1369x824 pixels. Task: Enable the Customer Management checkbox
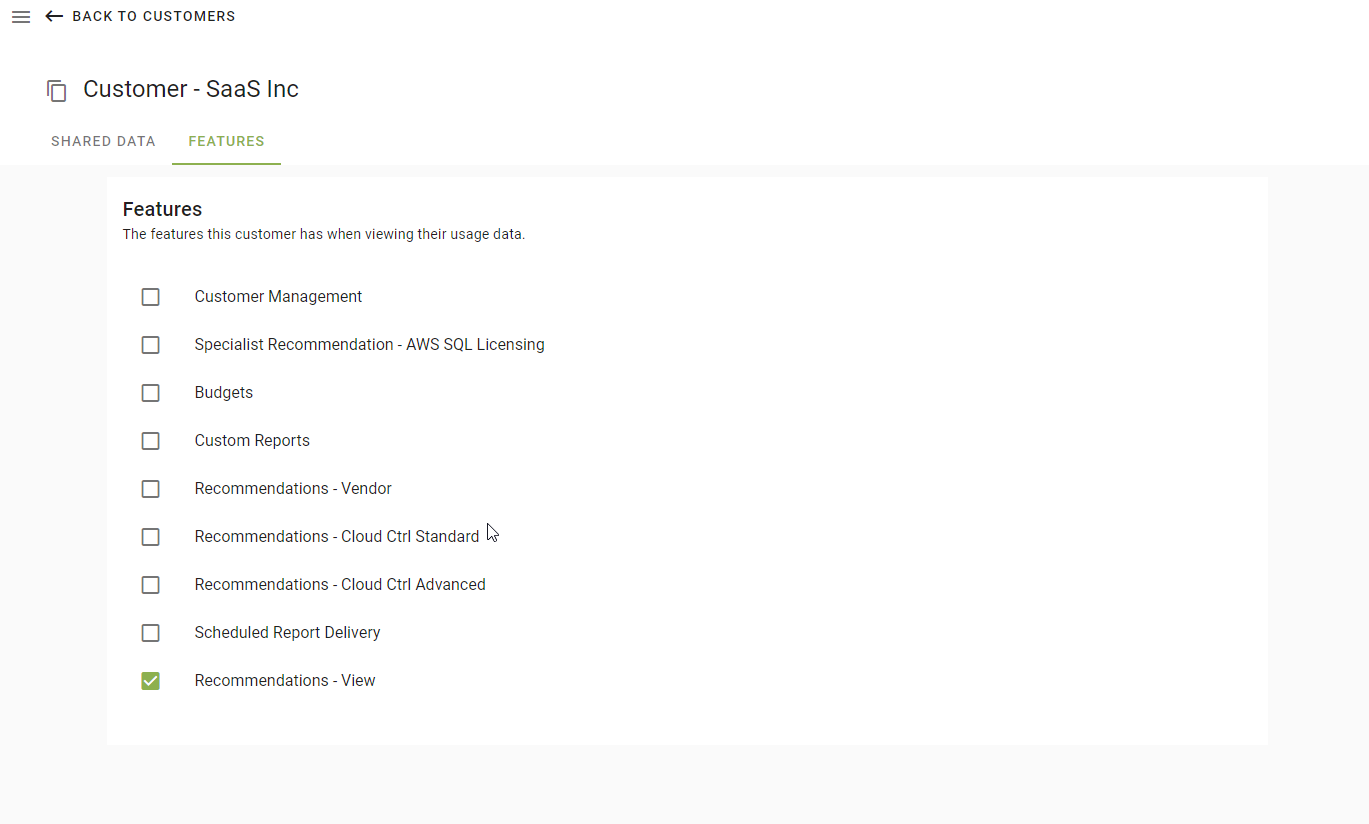point(150,297)
